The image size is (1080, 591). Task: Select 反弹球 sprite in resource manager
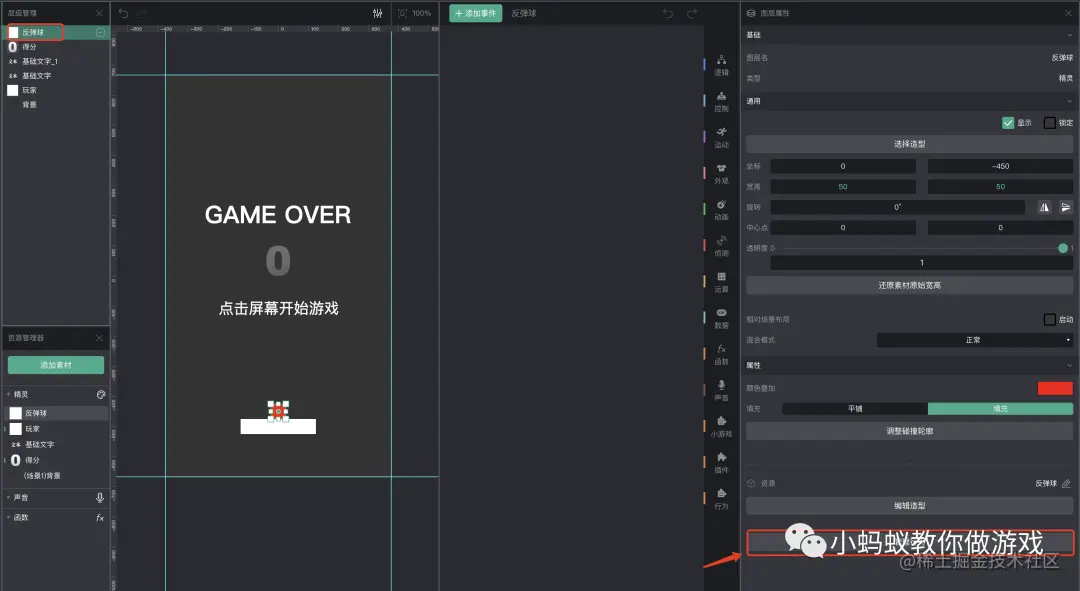pyautogui.click(x=56, y=413)
